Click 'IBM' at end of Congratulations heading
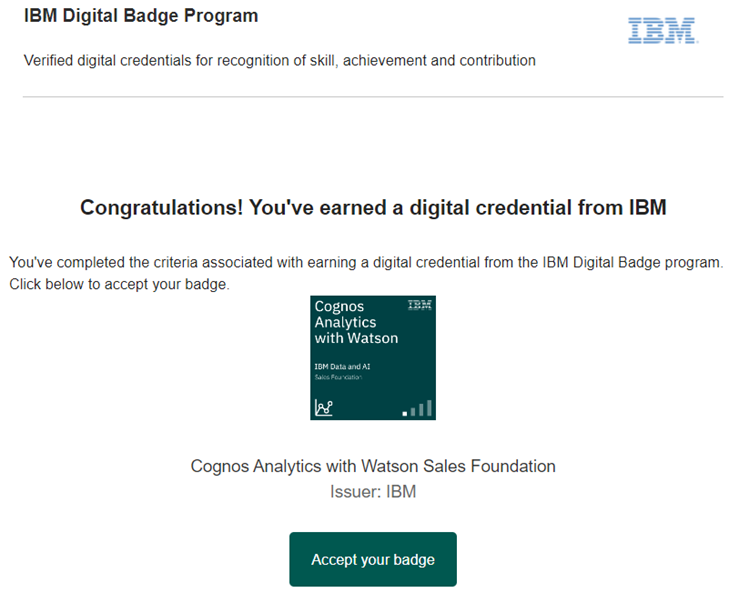 pos(648,207)
